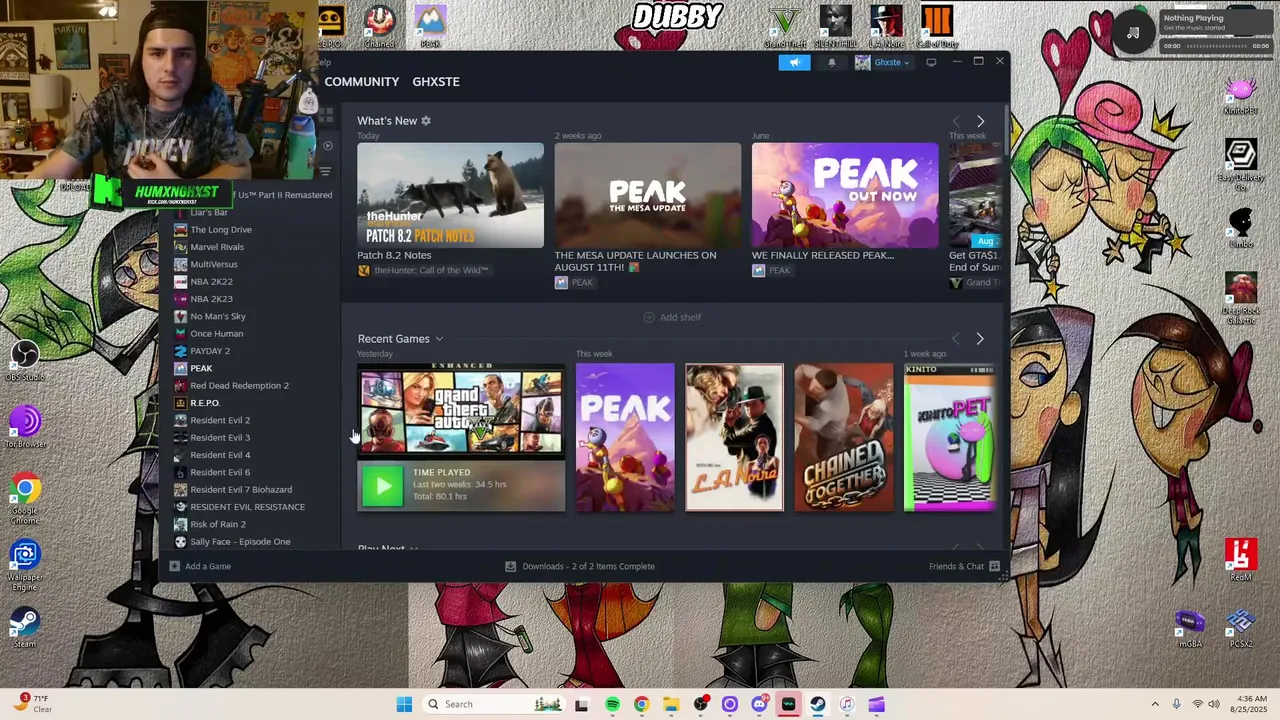Screen dimensions: 1280x720
Task: Select Red Dead Redemption 2 in library
Action: [240, 385]
